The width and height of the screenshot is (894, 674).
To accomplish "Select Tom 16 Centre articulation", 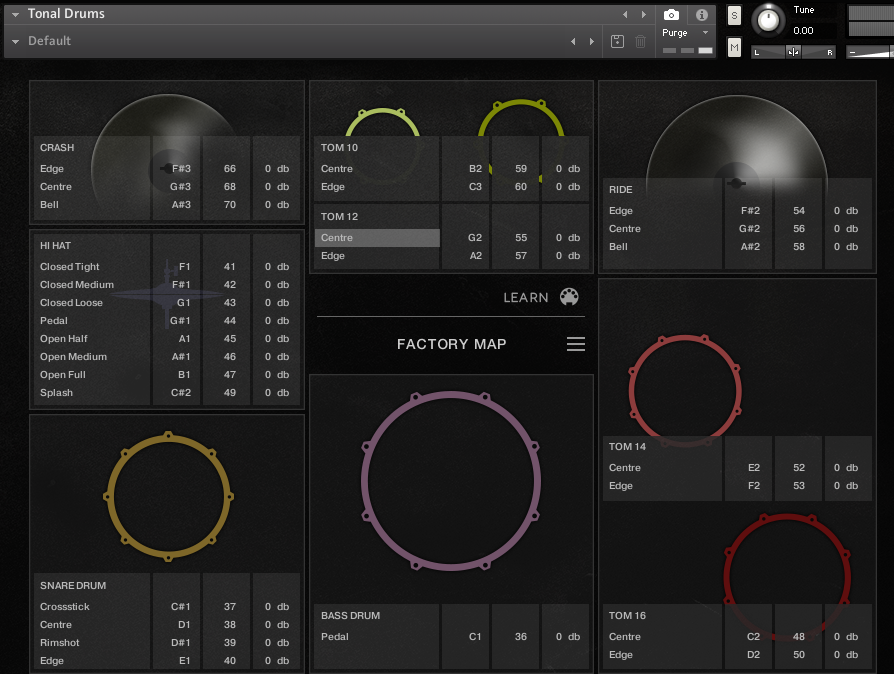I will pos(624,637).
